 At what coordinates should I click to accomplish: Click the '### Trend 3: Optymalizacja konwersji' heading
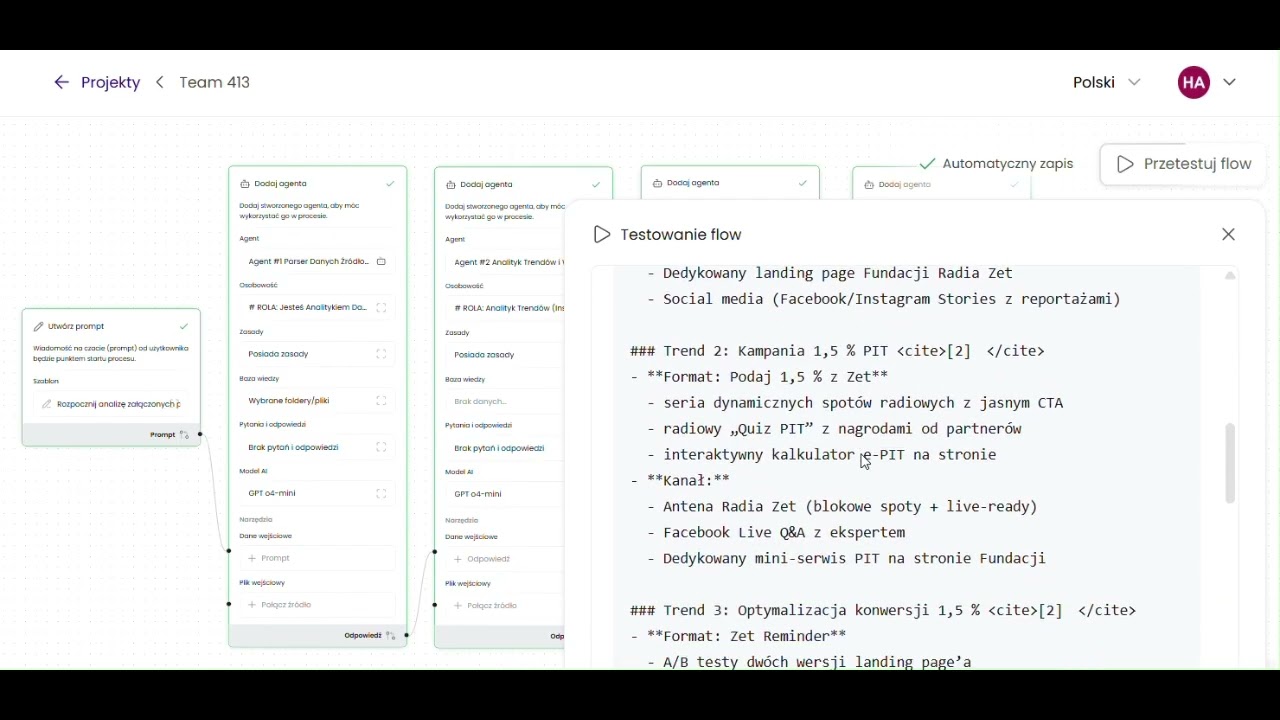pos(883,610)
